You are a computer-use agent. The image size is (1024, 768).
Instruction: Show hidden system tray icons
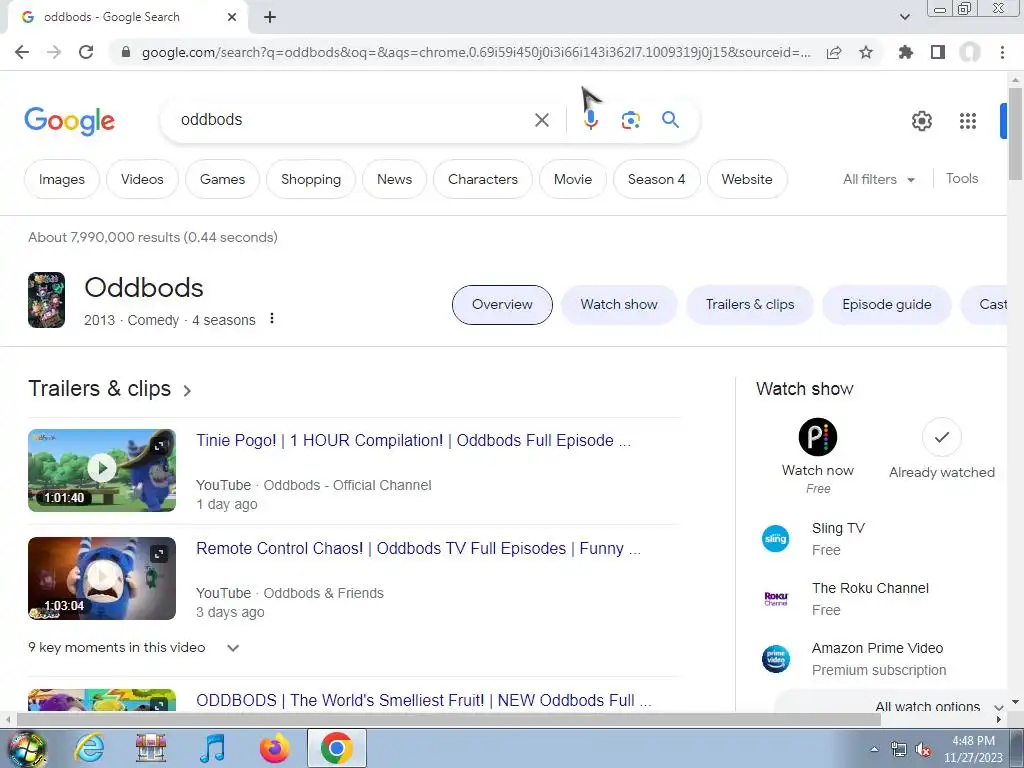click(x=874, y=749)
